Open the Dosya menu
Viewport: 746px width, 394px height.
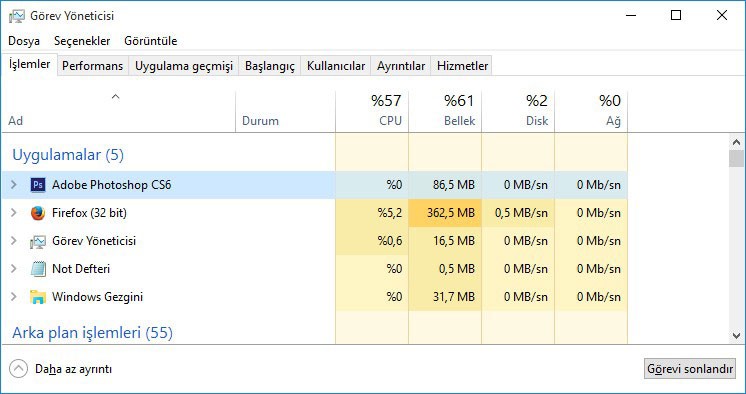click(x=24, y=41)
